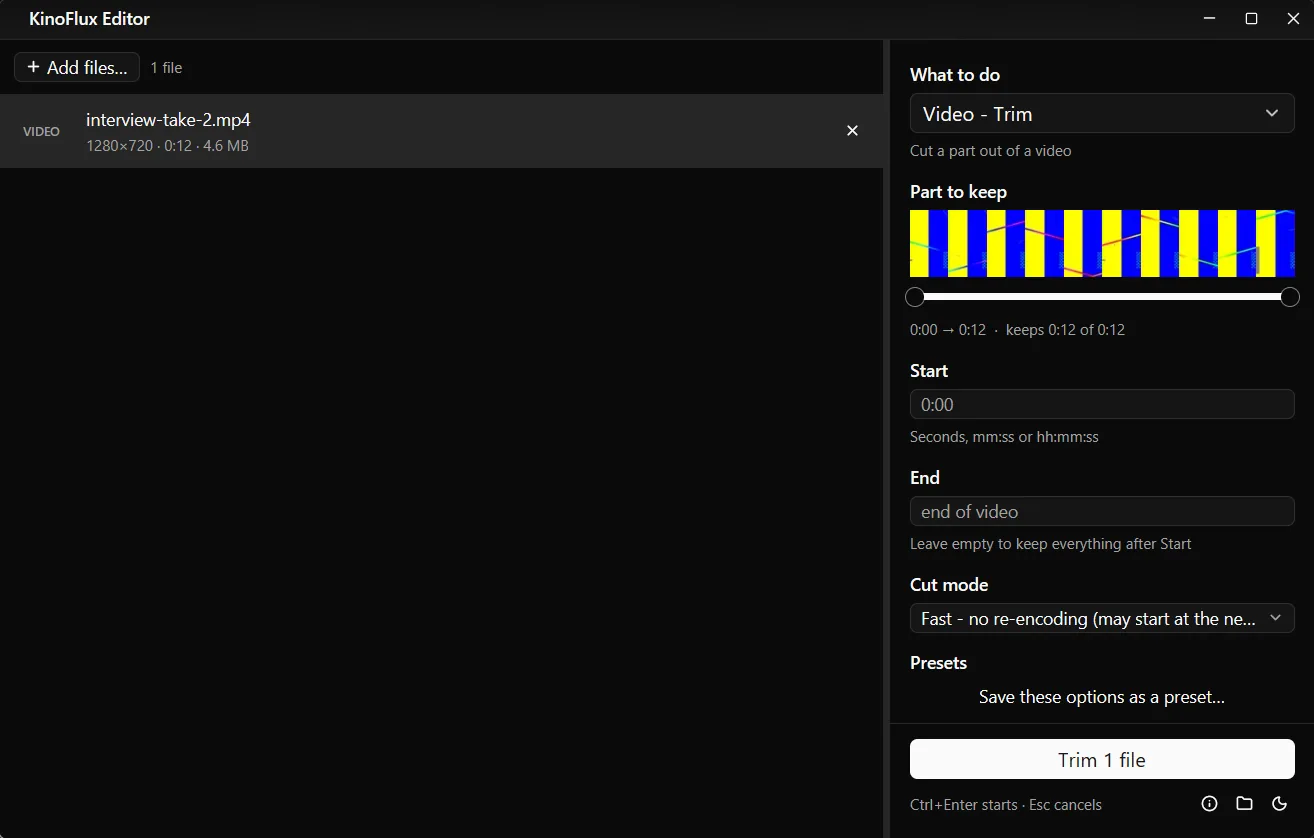Save these options as a preset
Viewport: 1314px width, 838px height.
[1102, 697]
